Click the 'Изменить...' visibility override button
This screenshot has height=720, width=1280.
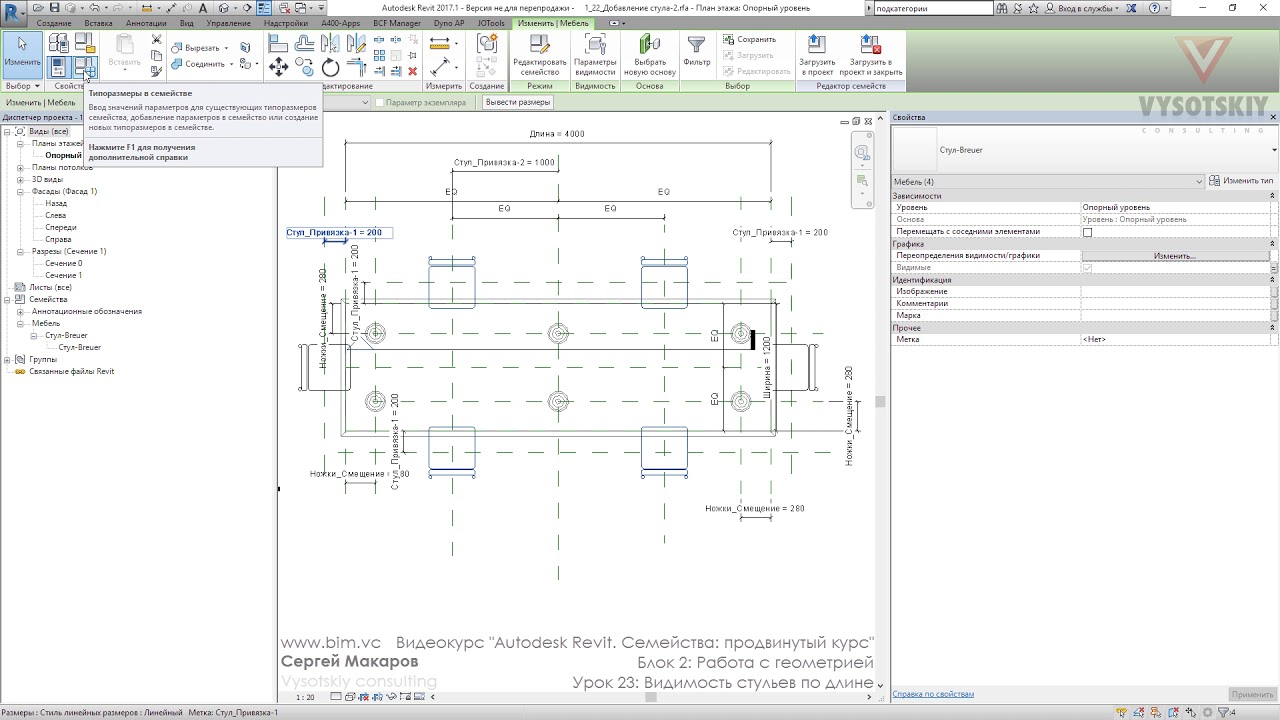1175,256
